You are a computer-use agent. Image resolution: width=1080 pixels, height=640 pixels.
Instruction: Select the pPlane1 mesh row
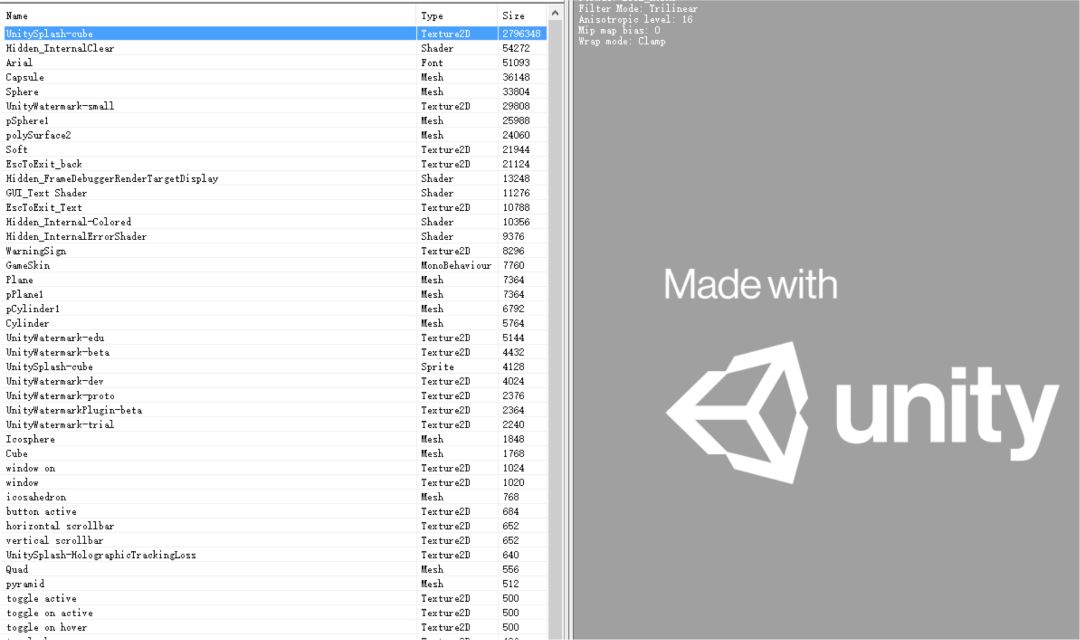[276, 294]
